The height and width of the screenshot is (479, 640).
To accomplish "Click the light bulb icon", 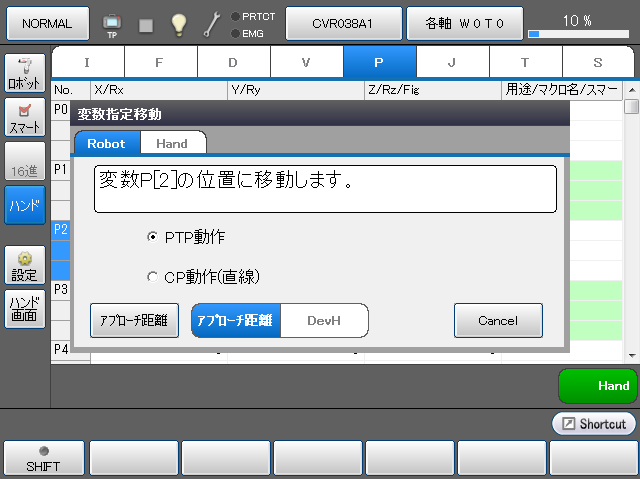I will 178,24.
